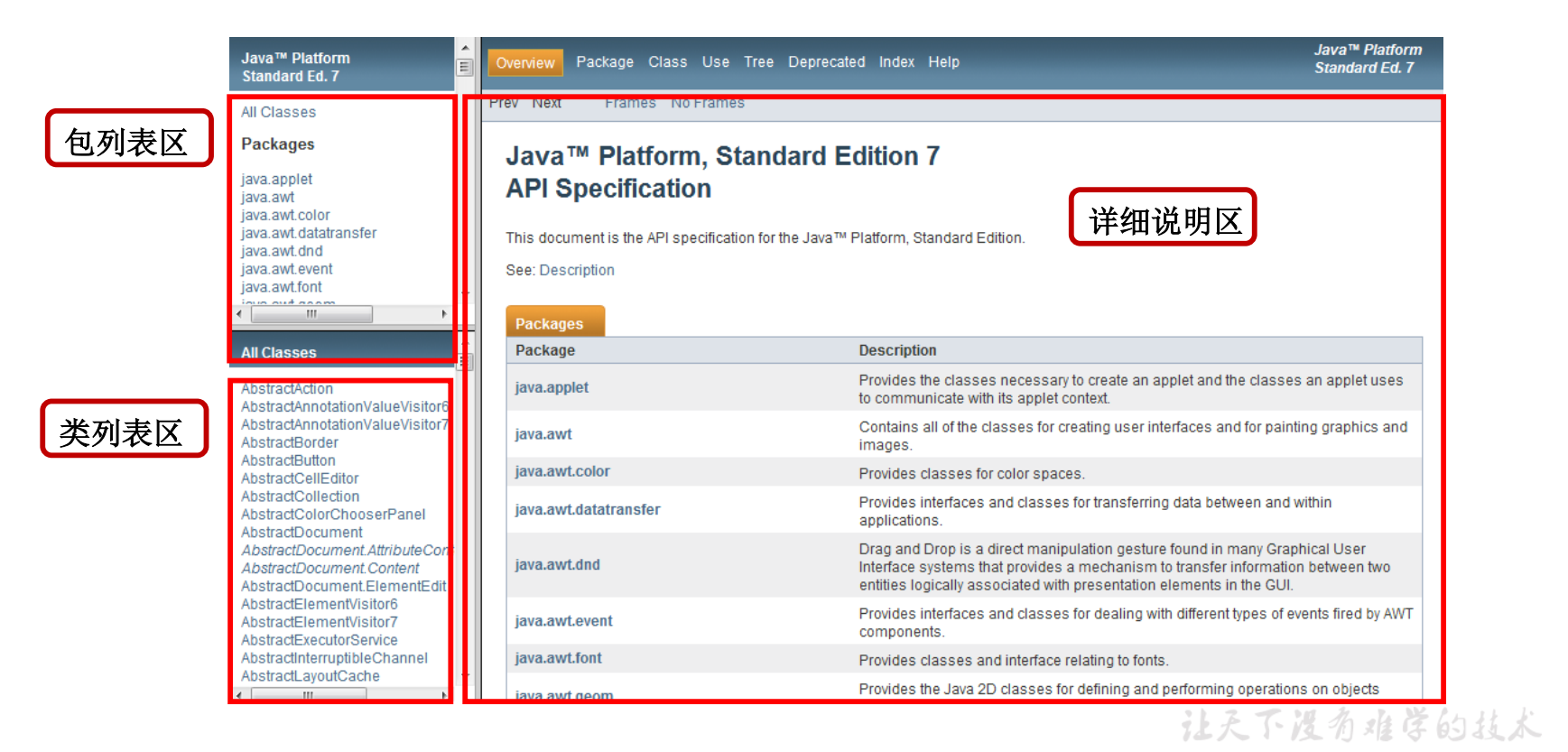1568x752 pixels.
Task: Select java.awt in the packages list
Action: 267,198
